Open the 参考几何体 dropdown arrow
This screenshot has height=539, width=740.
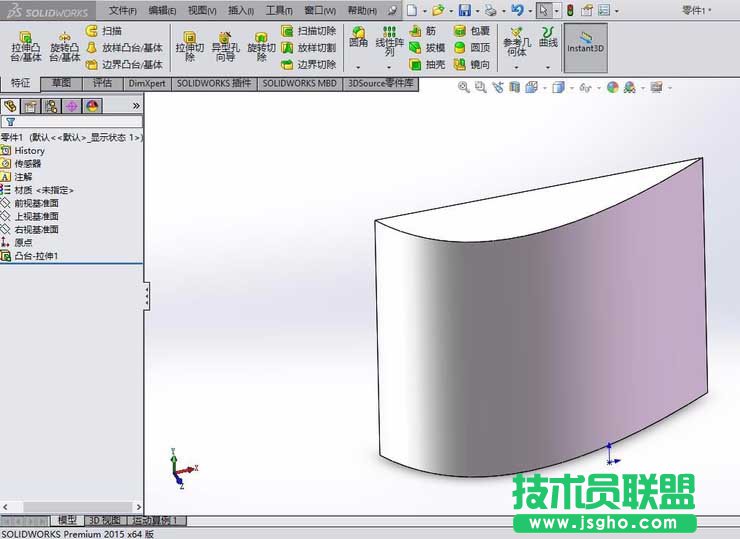[517, 67]
